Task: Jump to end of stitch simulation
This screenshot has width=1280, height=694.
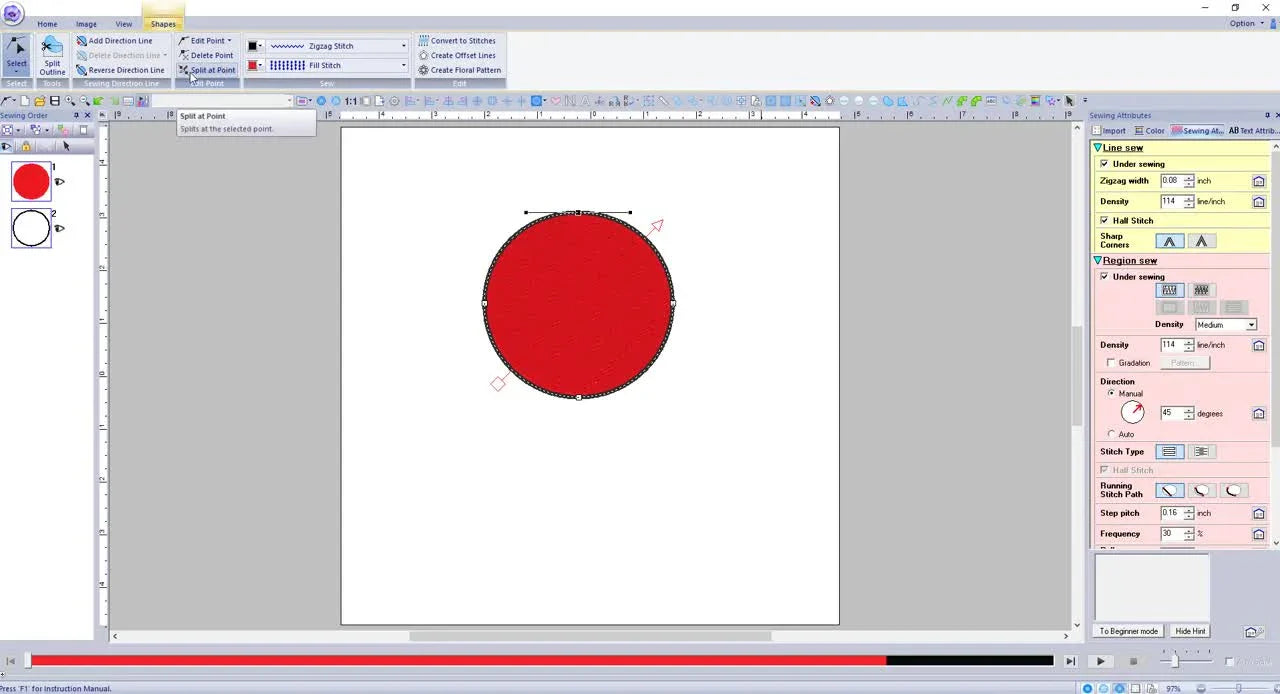Action: [x=1070, y=661]
